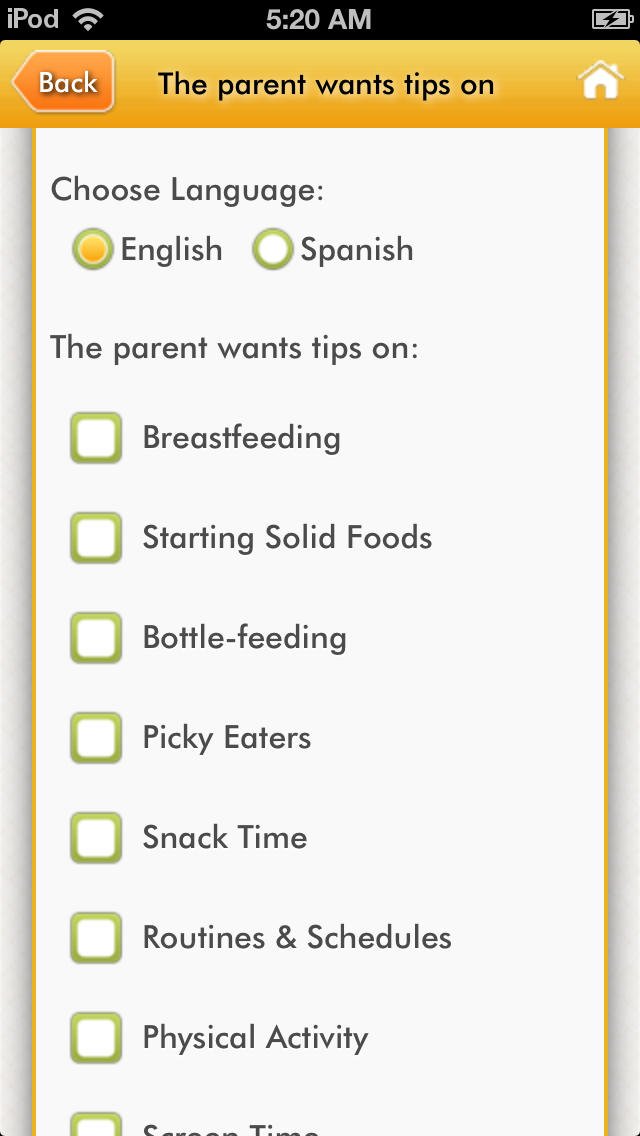The image size is (640, 1136).
Task: Tap the 'Physical Activity' text label
Action: pyautogui.click(x=255, y=1038)
